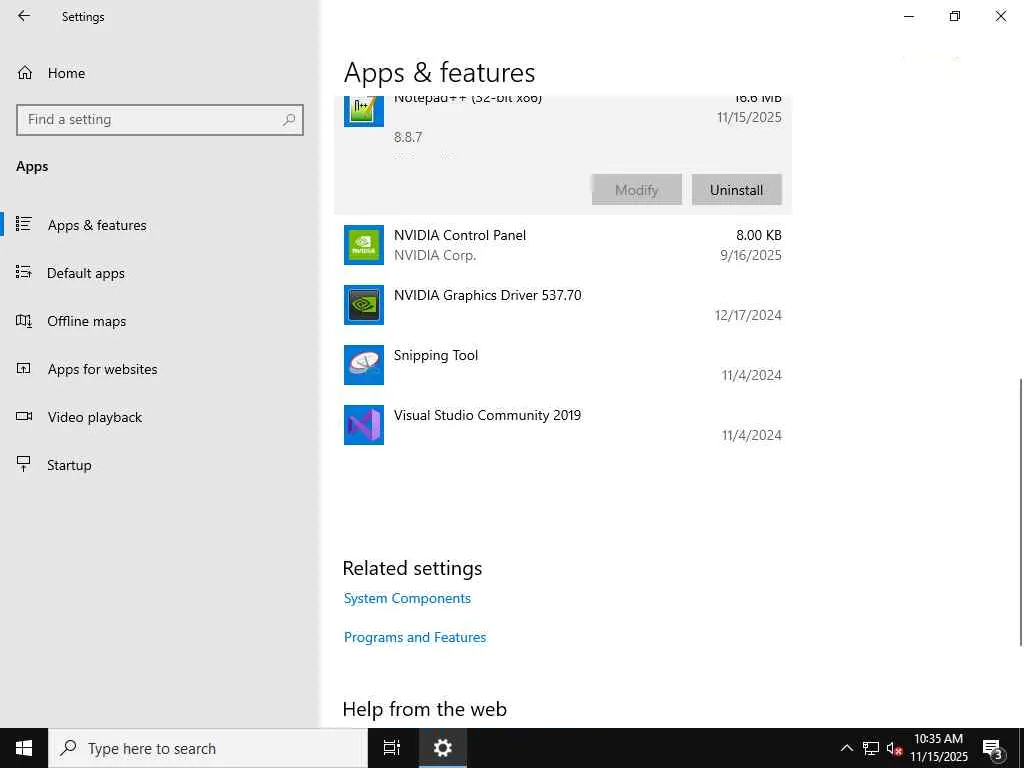Open Startup apps section
The width and height of the screenshot is (1024, 768).
tap(160, 465)
